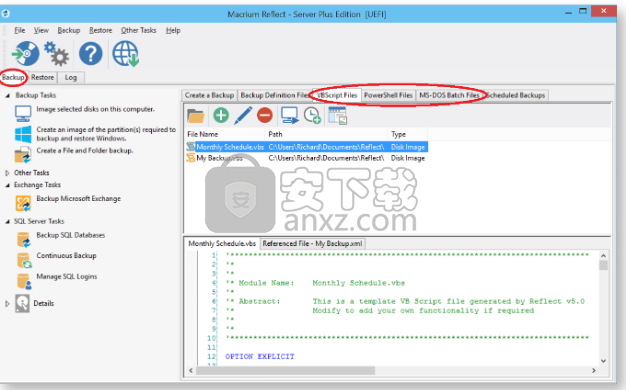Click the Monthly Schedule.vbs file icon
Screen dimensions: 626x390
pos(191,147)
